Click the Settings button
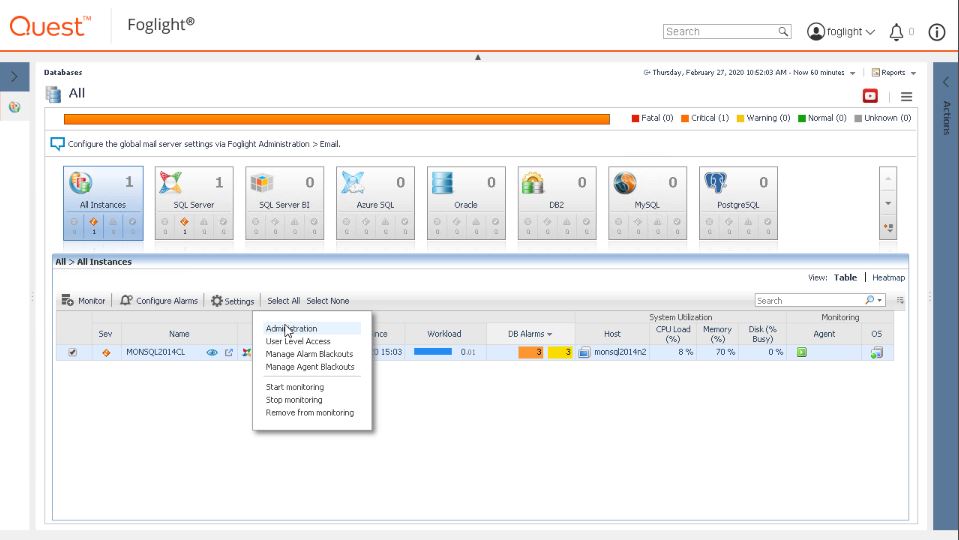The image size is (959, 540). 232,301
